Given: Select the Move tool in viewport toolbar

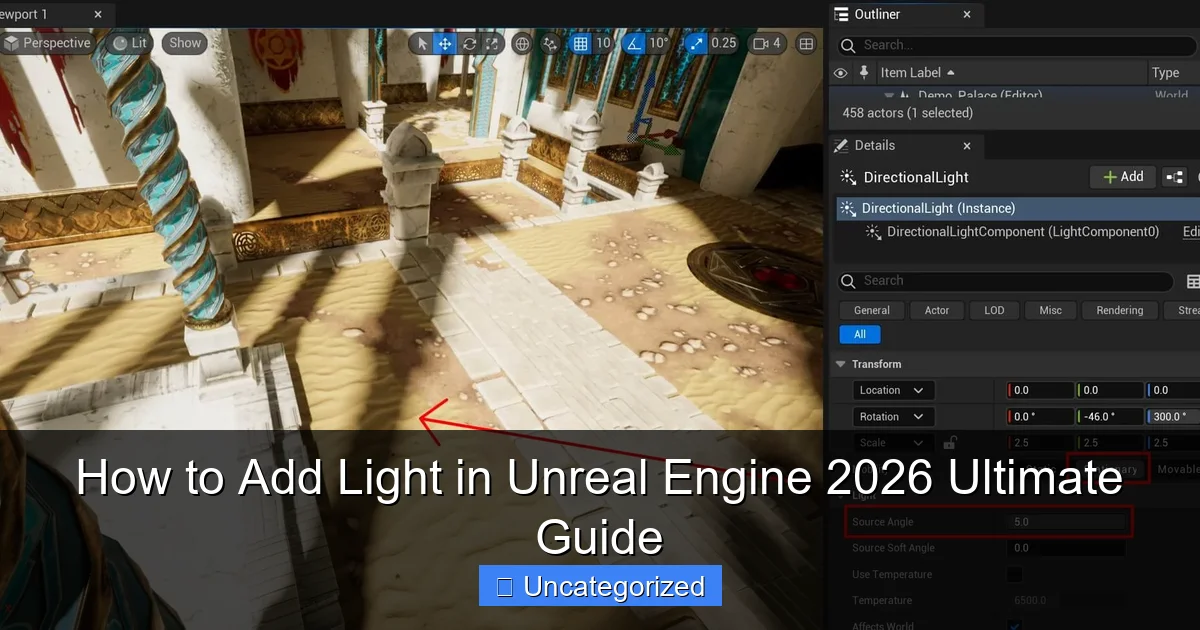Looking at the screenshot, I should point(444,44).
